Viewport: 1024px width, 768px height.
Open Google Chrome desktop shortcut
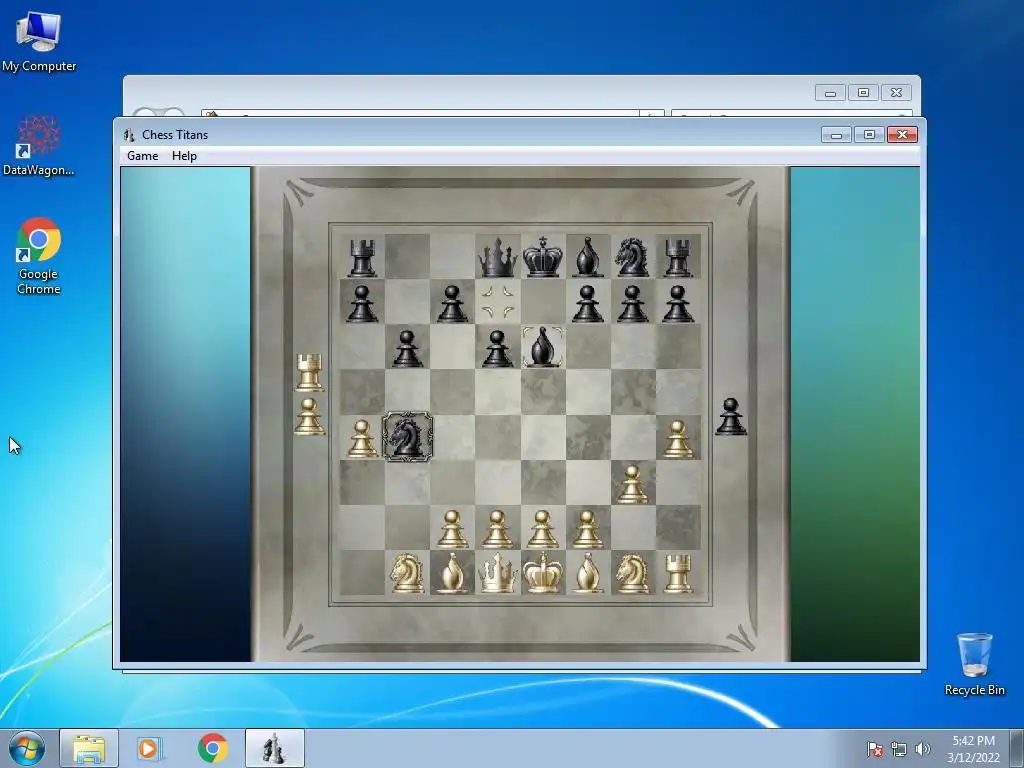coord(39,256)
